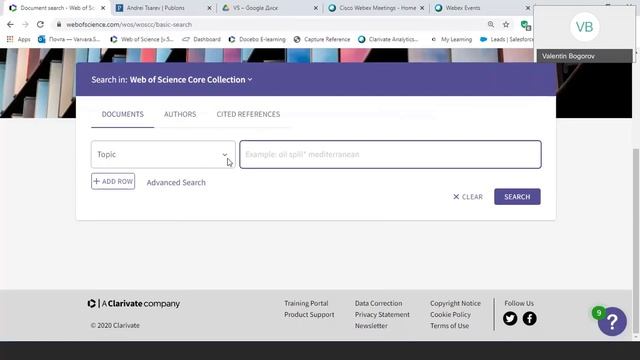Open the Training Portal footer link
The height and width of the screenshot is (360, 640).
[x=306, y=303]
